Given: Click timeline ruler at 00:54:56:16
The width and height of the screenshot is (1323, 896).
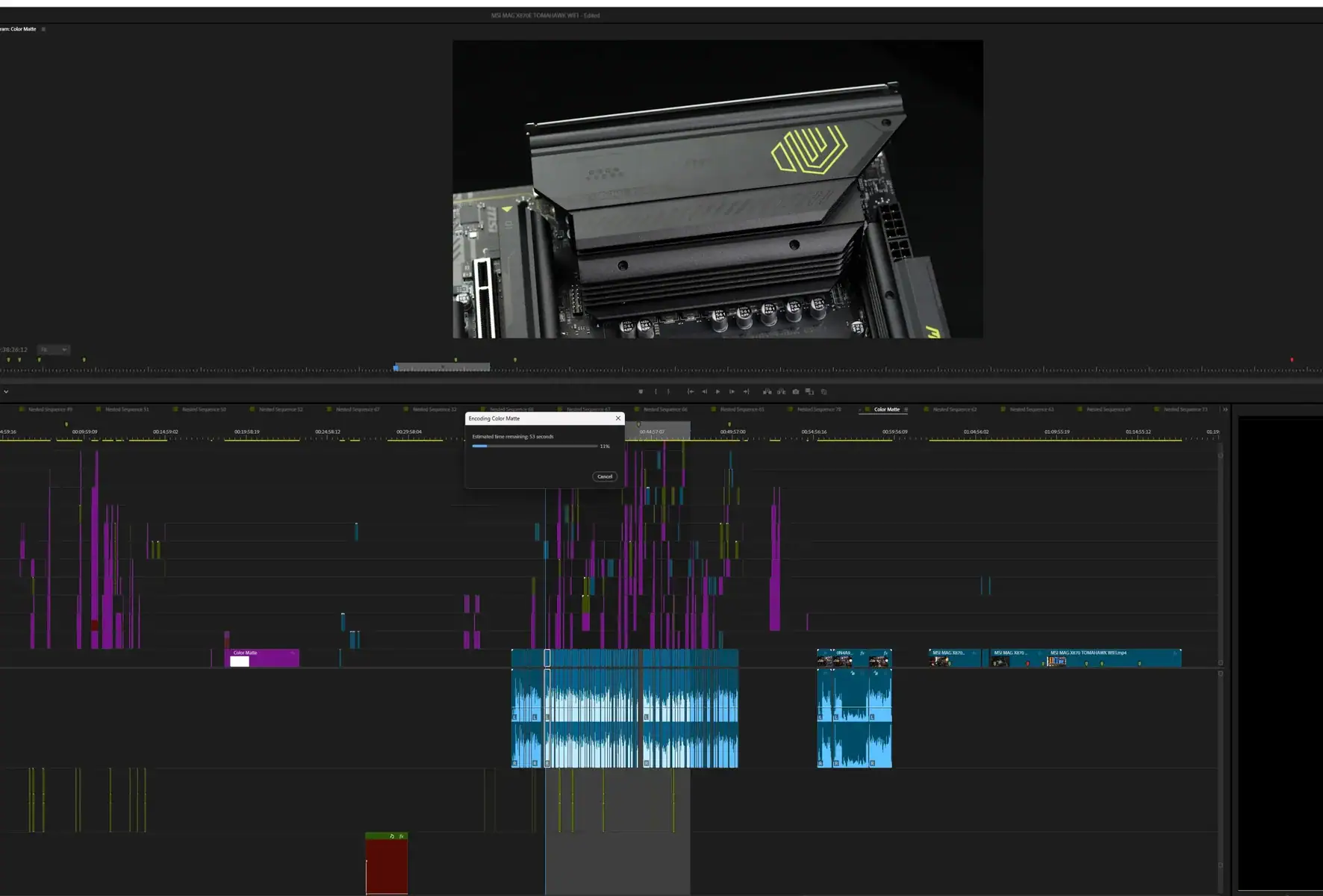Looking at the screenshot, I should (x=814, y=432).
